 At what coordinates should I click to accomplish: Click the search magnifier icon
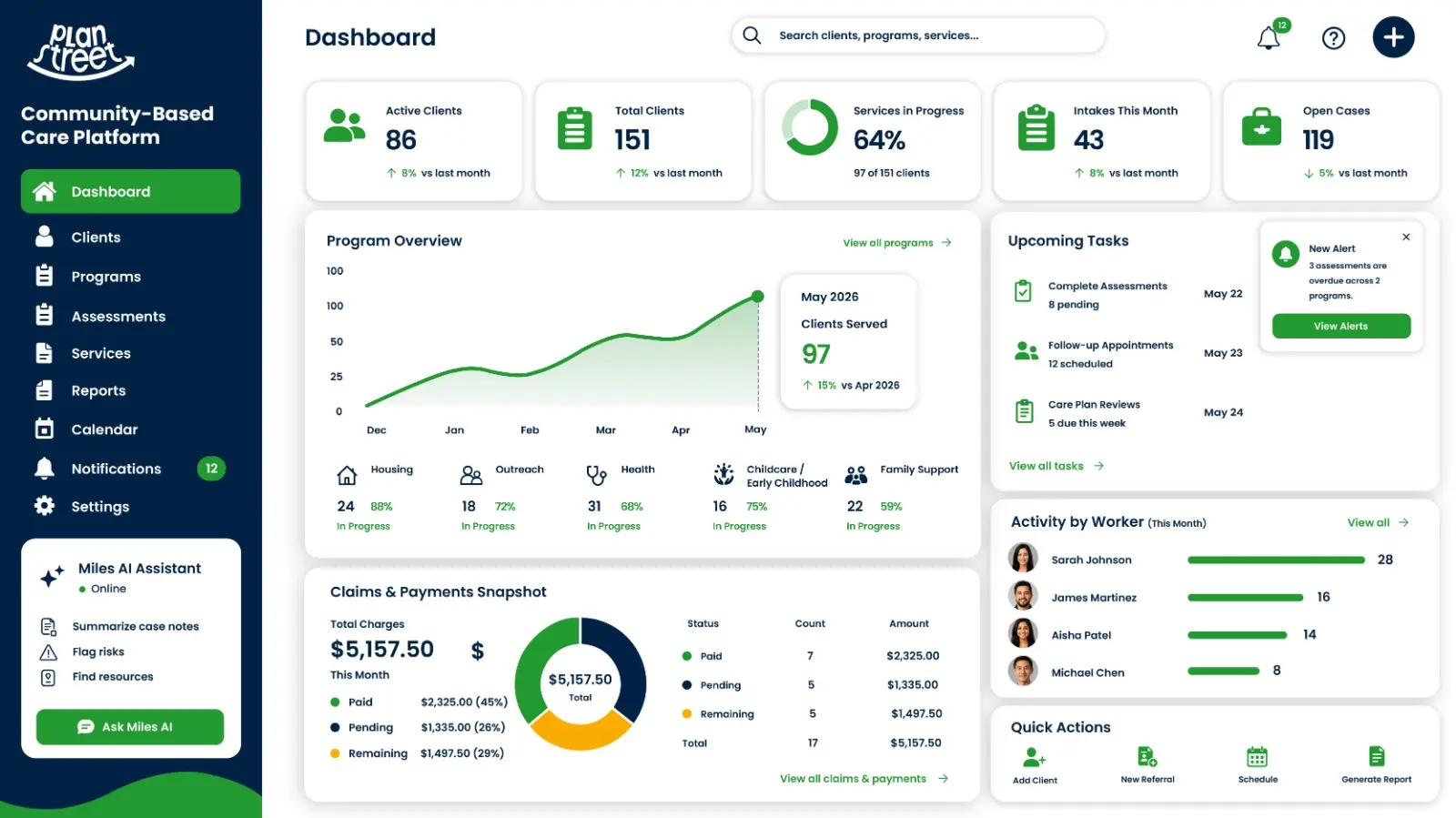click(752, 35)
